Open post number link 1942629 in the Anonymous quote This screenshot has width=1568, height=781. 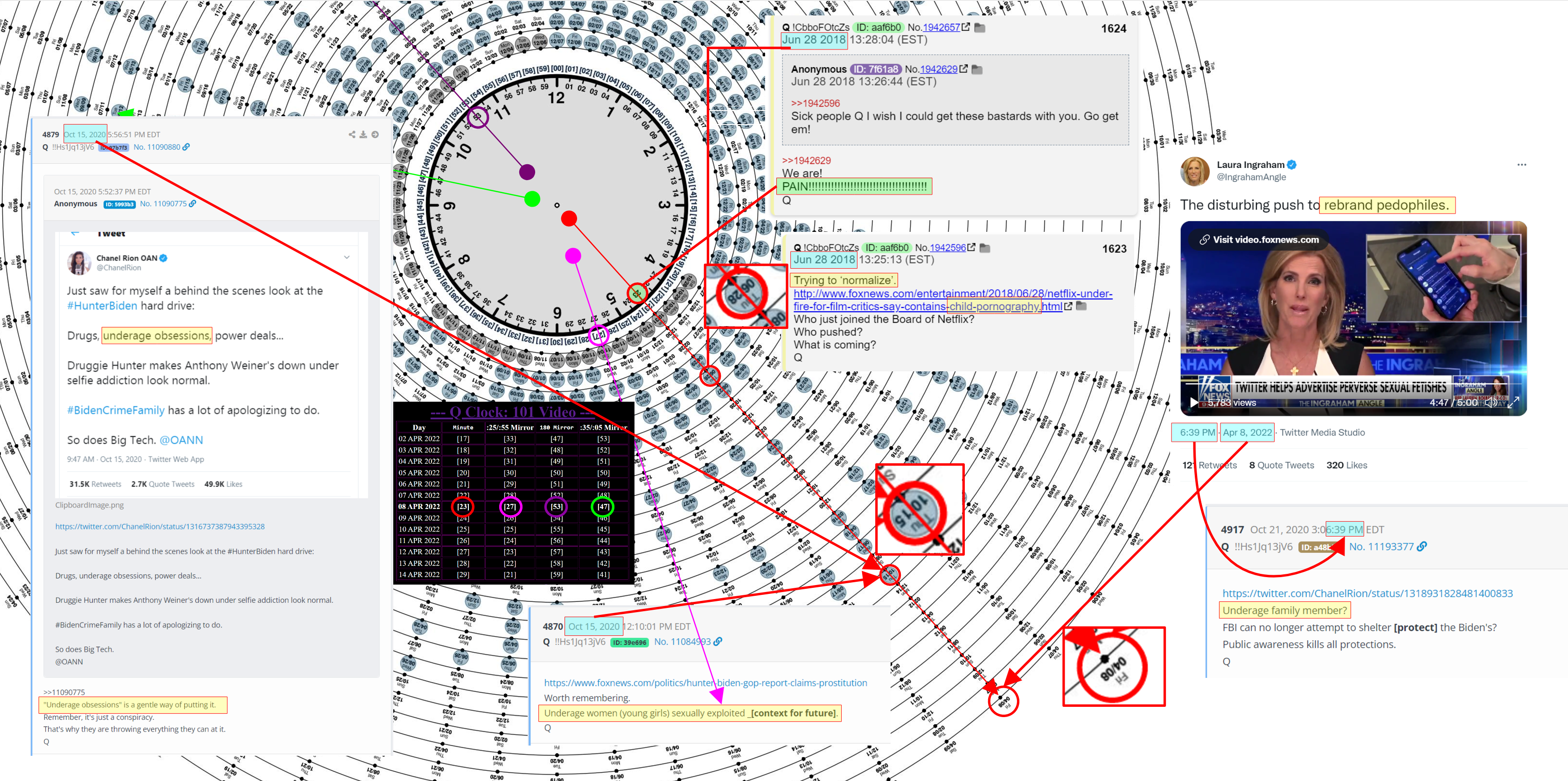[939, 70]
